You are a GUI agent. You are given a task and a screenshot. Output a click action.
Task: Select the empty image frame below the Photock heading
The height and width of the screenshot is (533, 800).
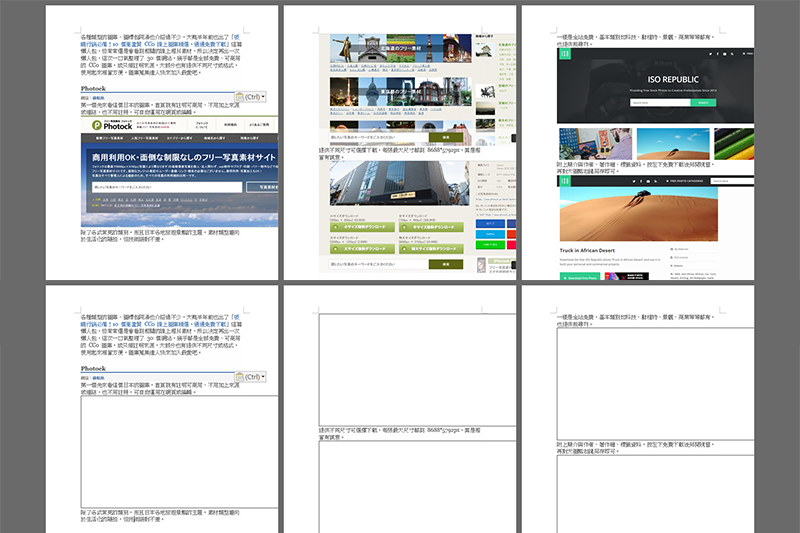[179, 451]
